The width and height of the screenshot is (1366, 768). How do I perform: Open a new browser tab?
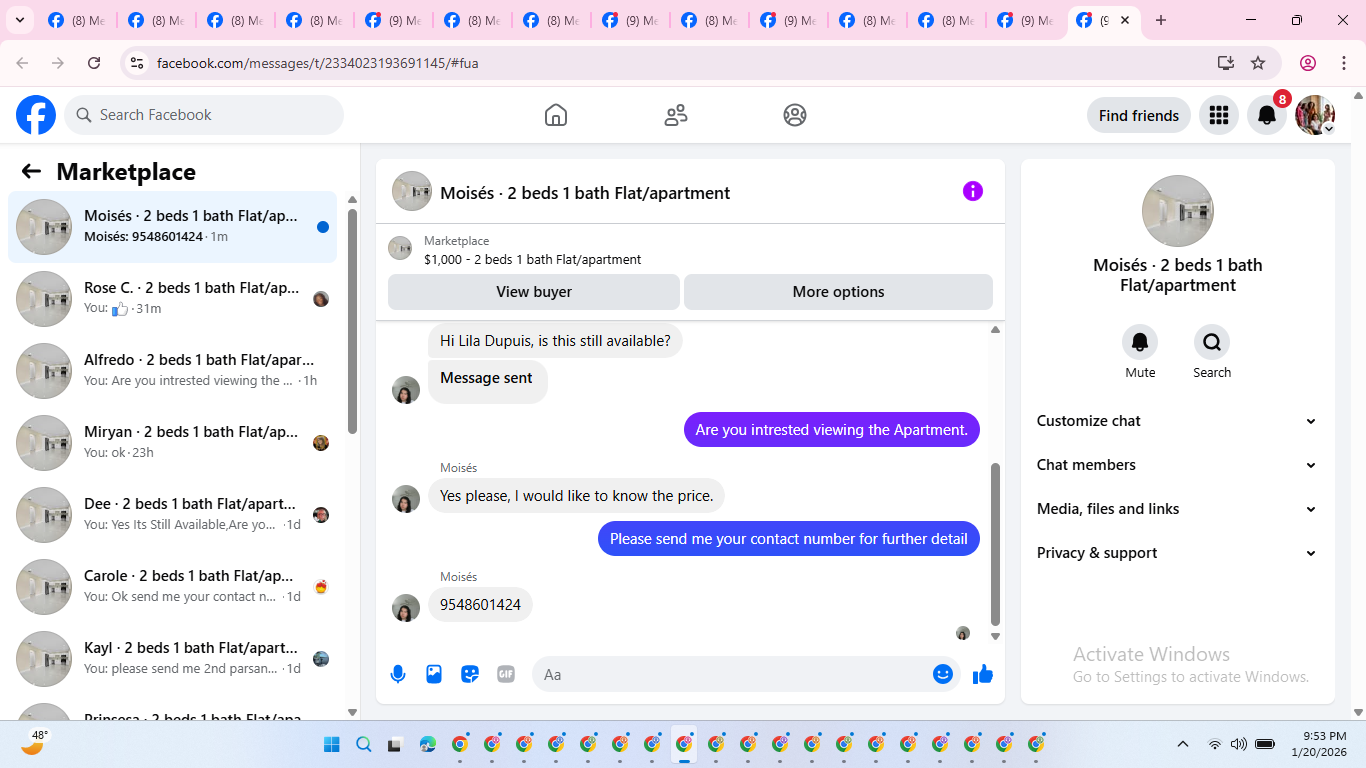pyautogui.click(x=1161, y=20)
